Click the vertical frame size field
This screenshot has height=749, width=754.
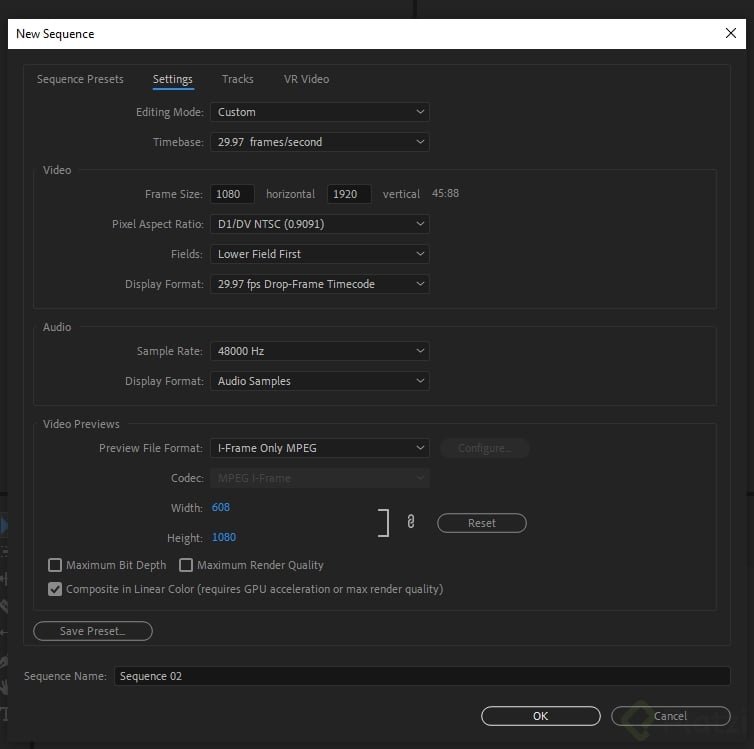349,194
